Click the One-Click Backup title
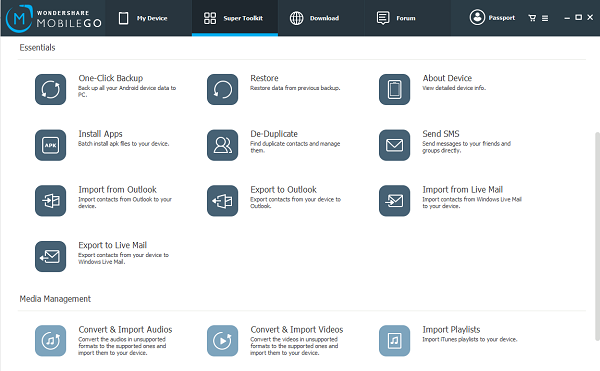The width and height of the screenshot is (600, 371). coord(111,78)
